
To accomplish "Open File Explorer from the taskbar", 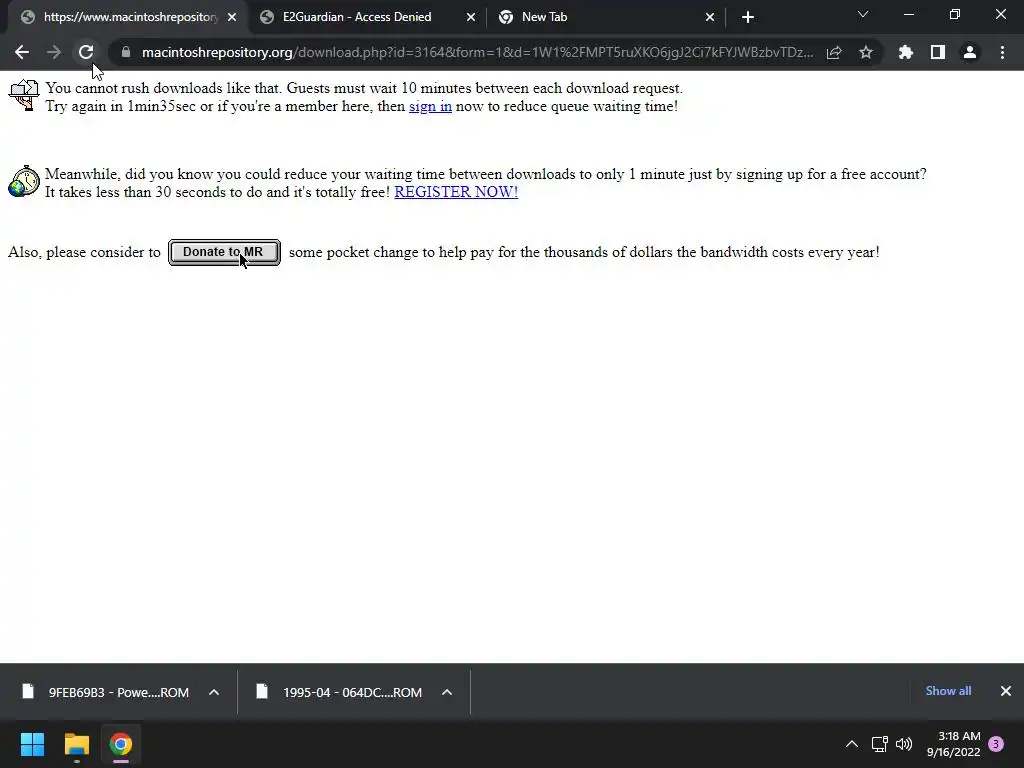I will 76,744.
